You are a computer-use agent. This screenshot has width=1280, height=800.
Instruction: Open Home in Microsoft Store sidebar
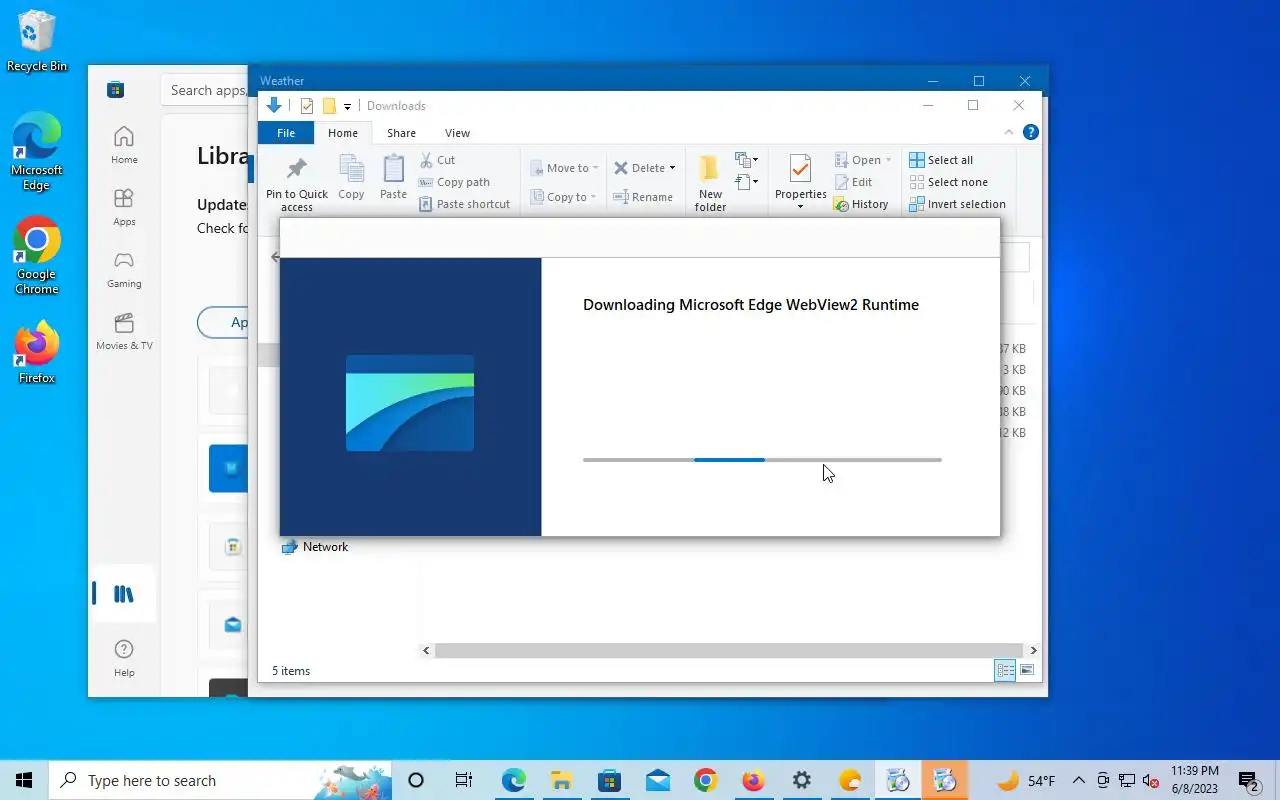tap(124, 145)
